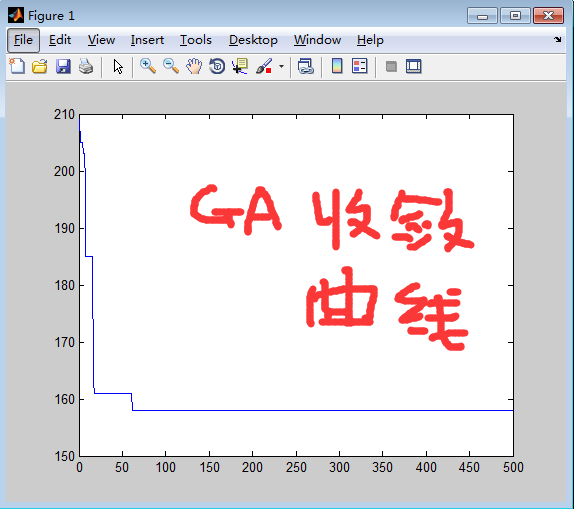Click the blue convergence curve plateau line
The image size is (574, 509).
(x=322, y=410)
